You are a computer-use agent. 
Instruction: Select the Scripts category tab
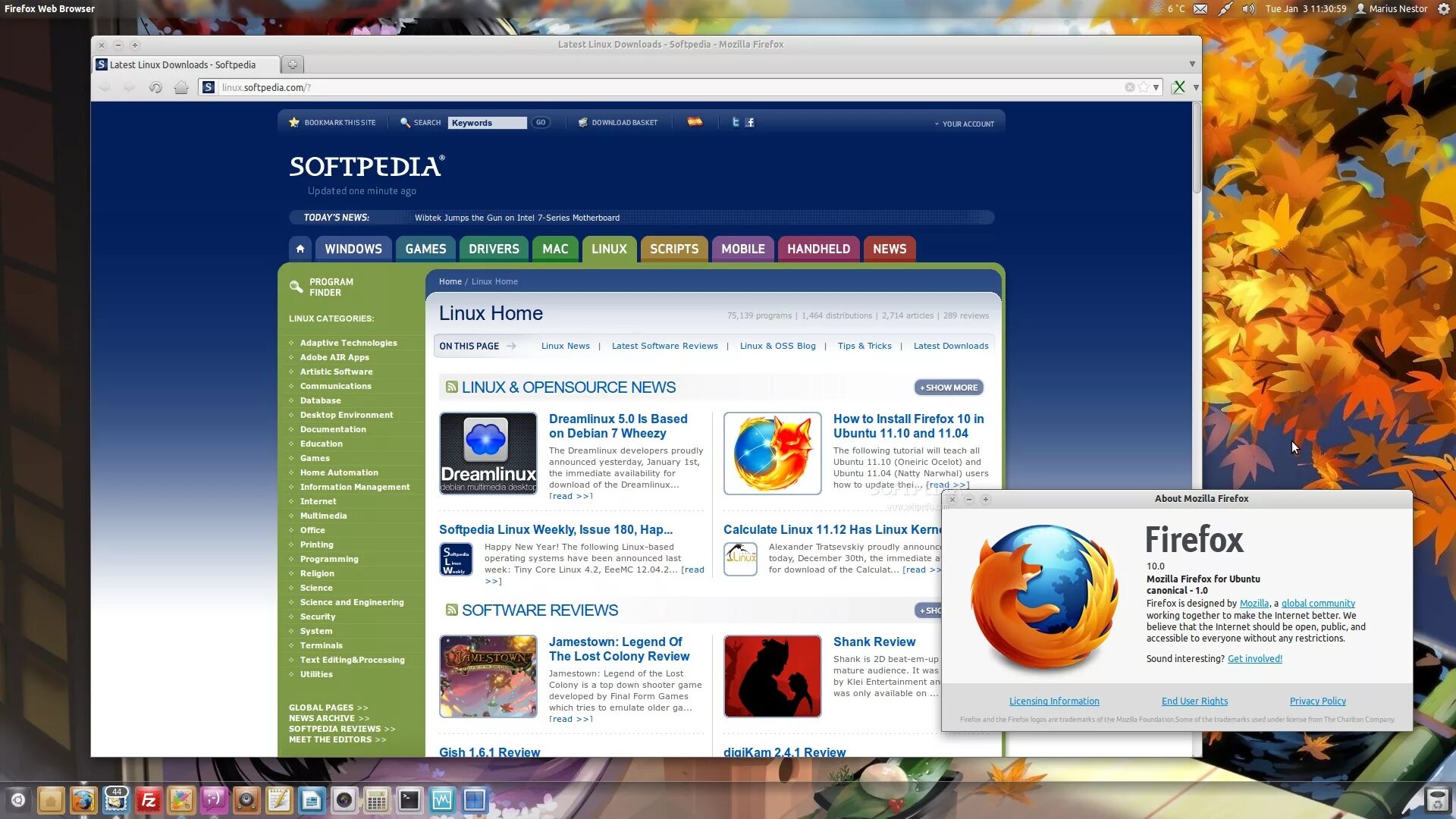pos(674,249)
